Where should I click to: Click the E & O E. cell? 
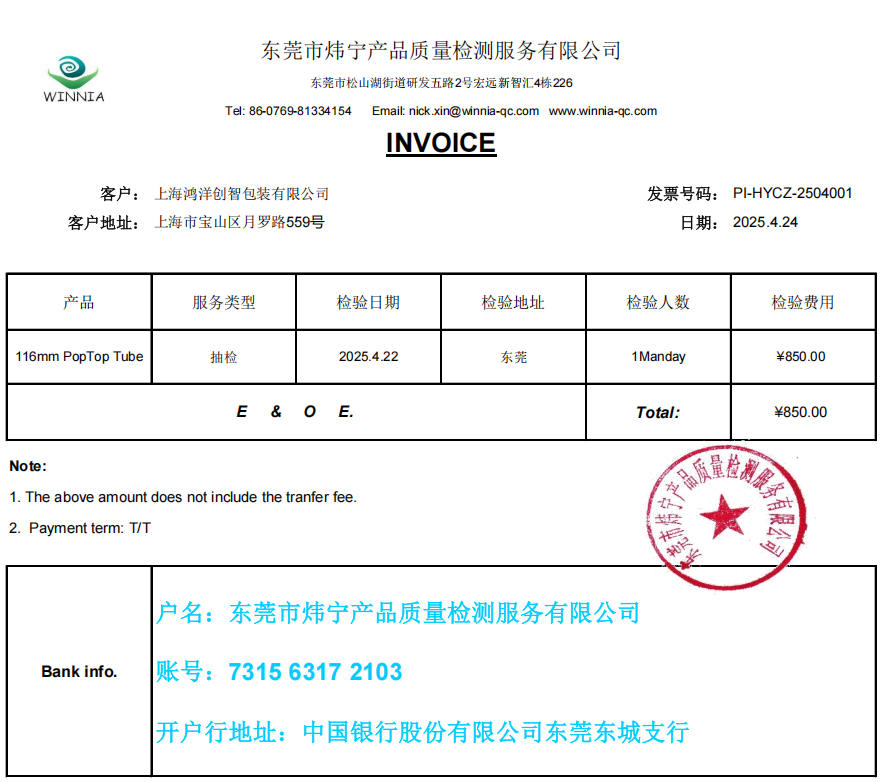295,412
